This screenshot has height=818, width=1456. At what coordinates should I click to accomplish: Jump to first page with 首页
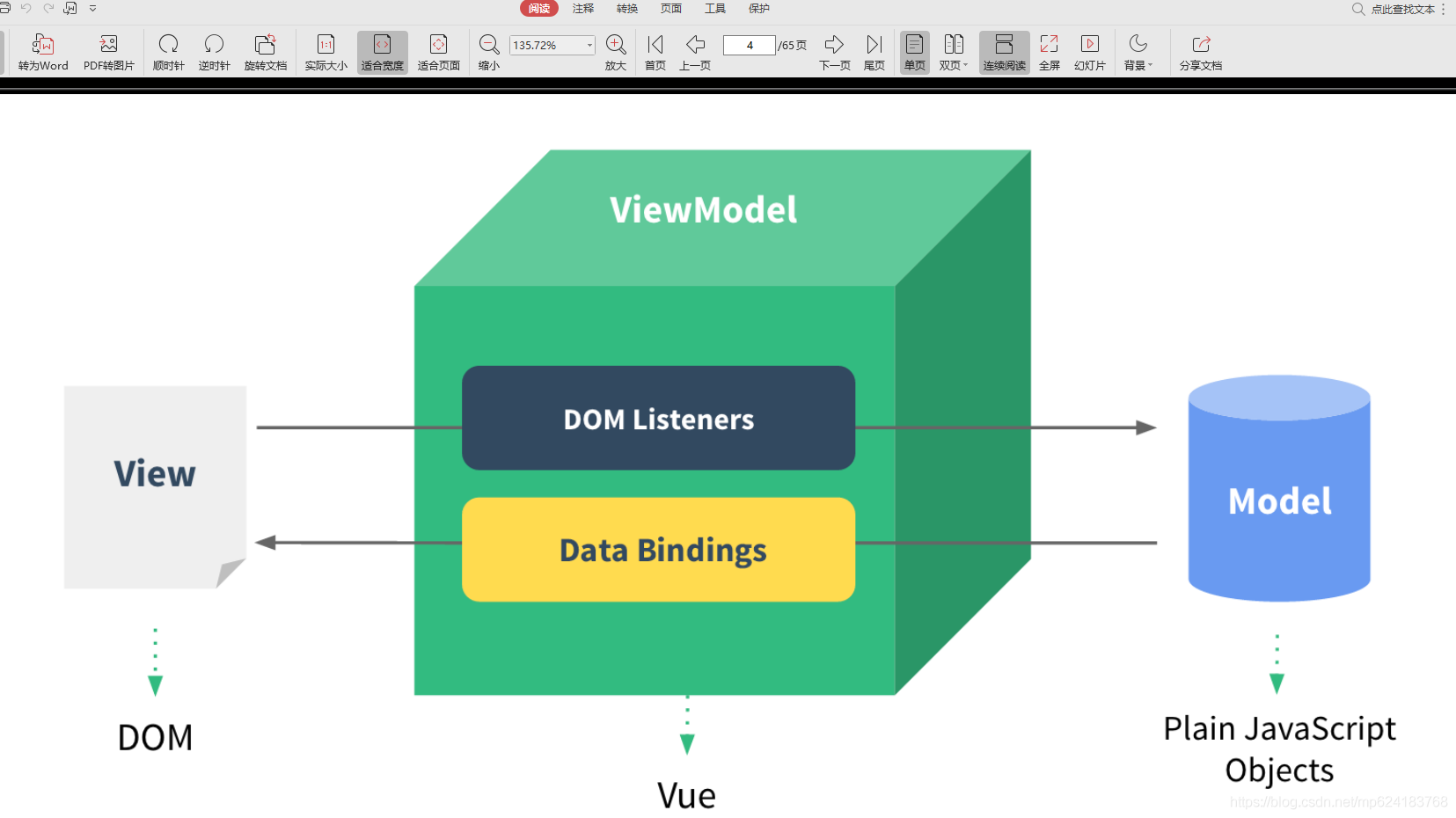[655, 52]
